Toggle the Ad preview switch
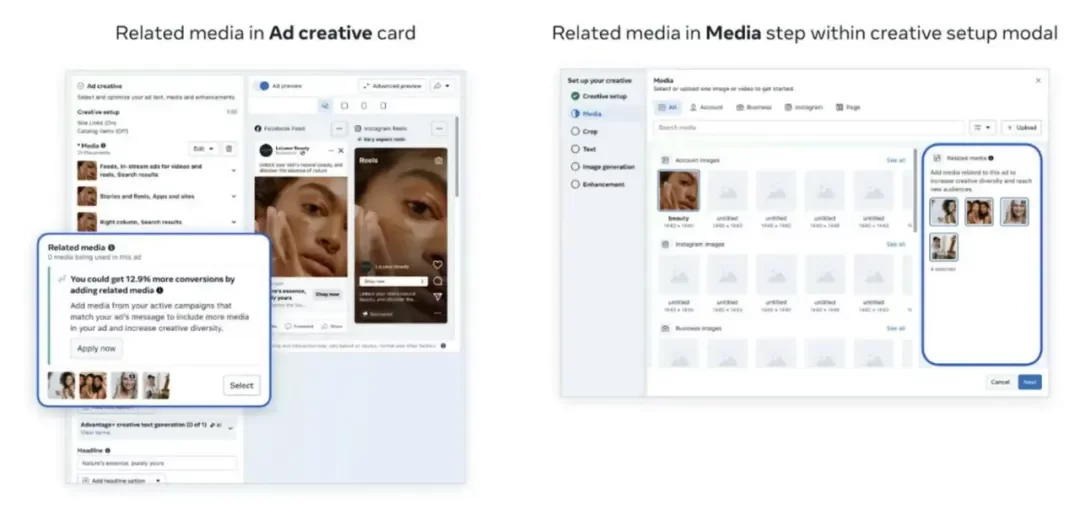This screenshot has height=515, width=1080. coord(264,86)
